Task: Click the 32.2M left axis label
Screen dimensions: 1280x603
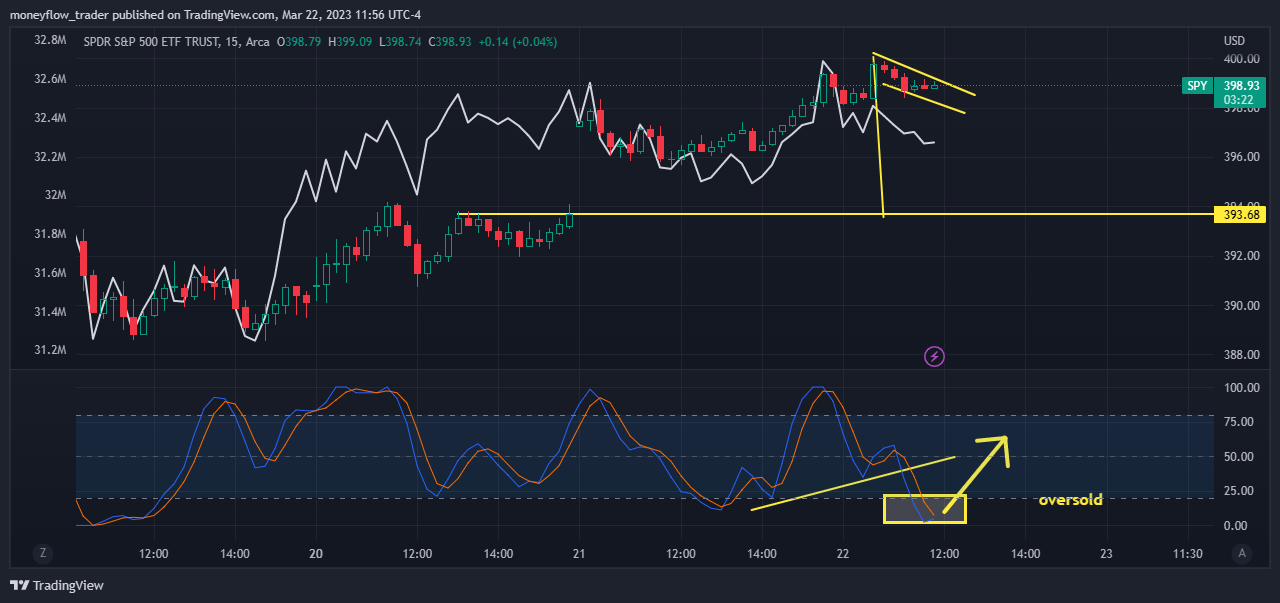Action: click(50, 157)
